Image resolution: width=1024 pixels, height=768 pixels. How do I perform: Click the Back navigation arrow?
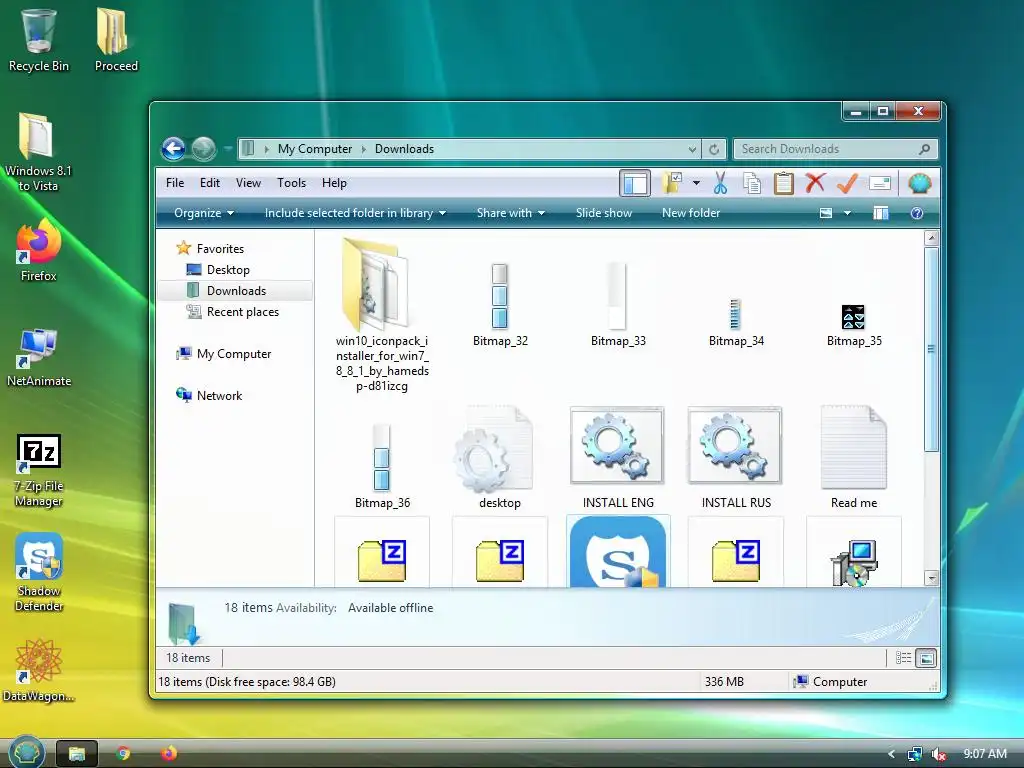coord(174,149)
